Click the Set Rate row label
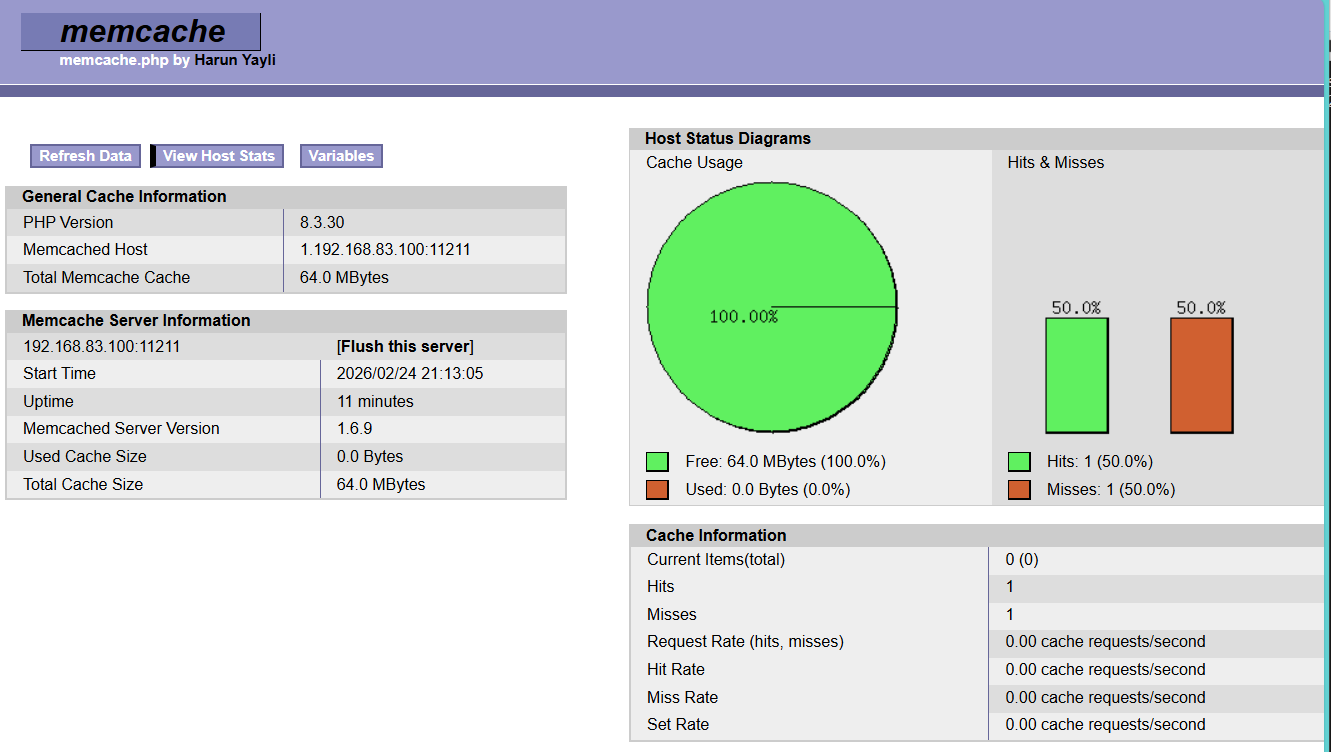The height and width of the screenshot is (752, 1331). point(678,725)
